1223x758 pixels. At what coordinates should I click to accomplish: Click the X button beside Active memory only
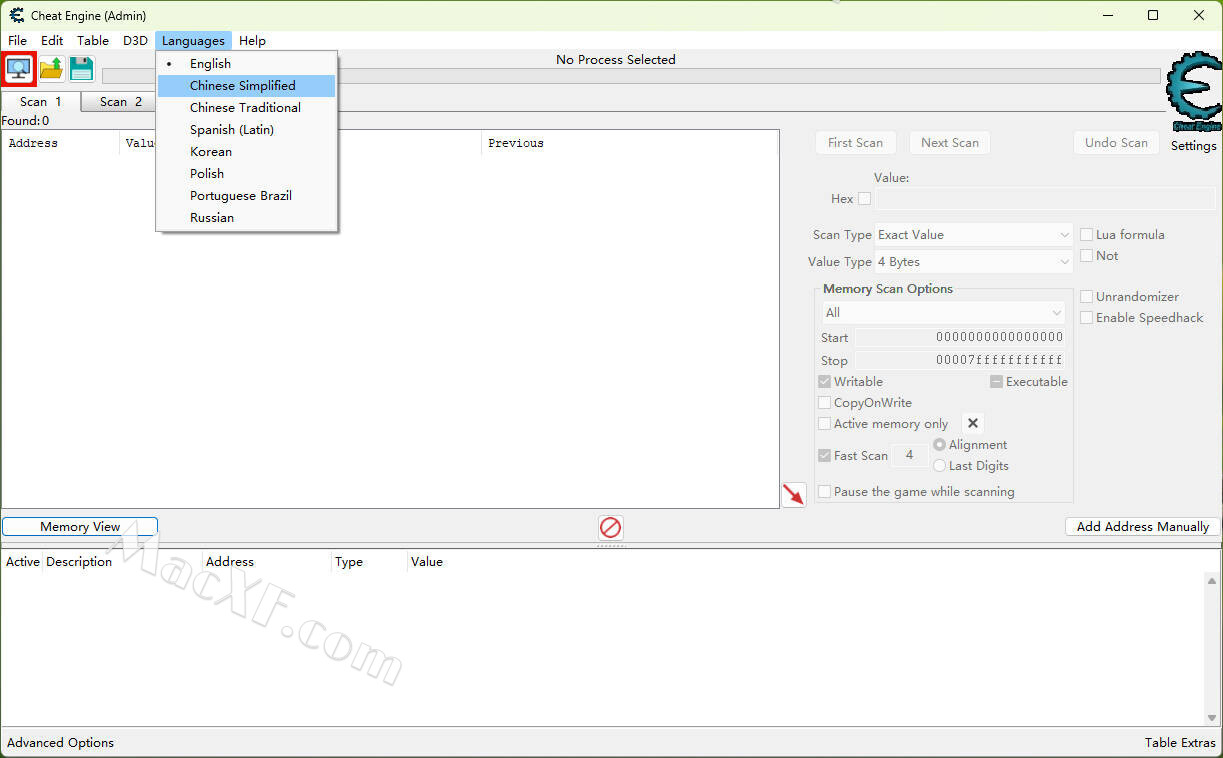point(973,423)
